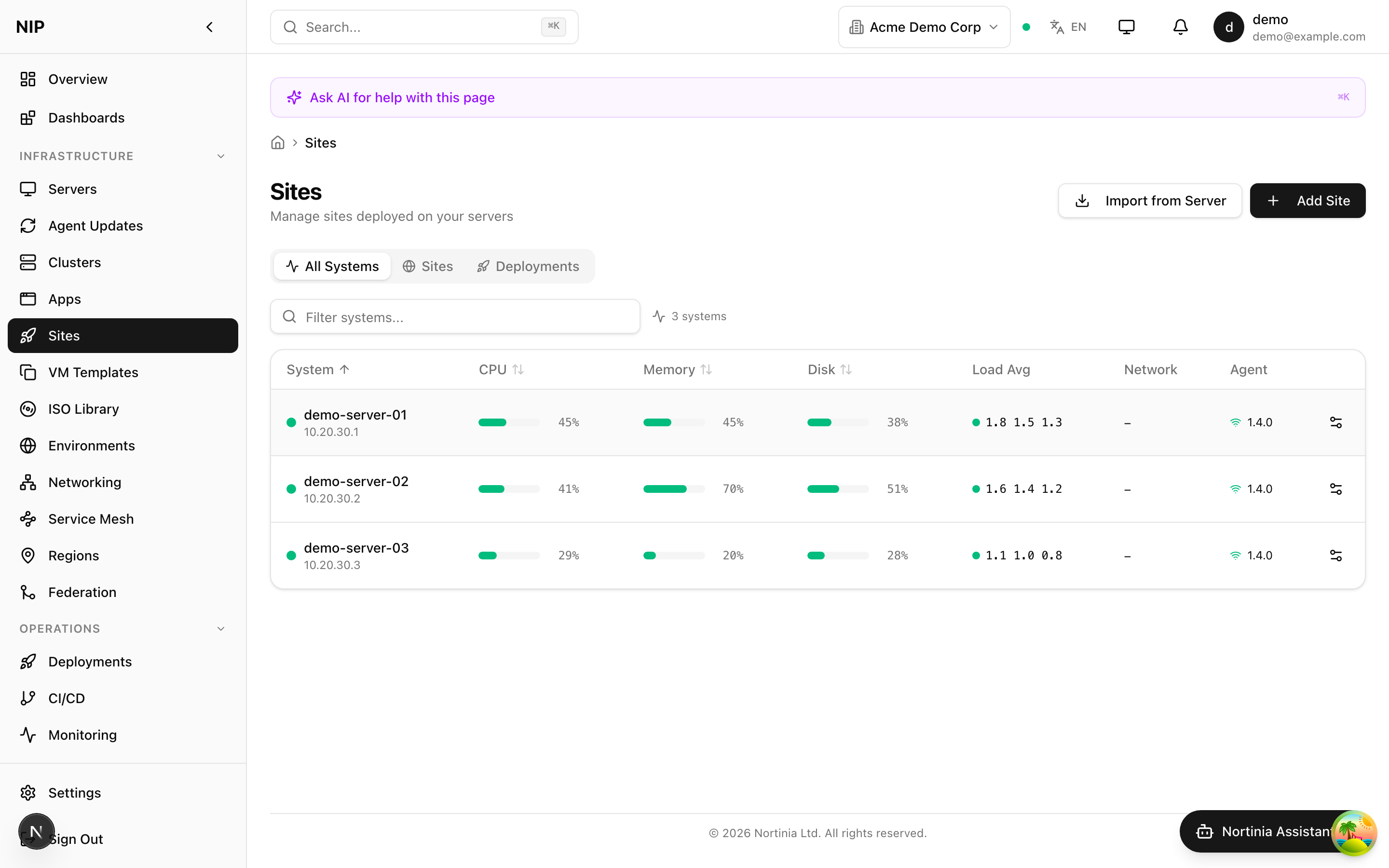This screenshot has height=868, width=1389.
Task: Open Overview from the sidebar
Action: click(x=123, y=79)
